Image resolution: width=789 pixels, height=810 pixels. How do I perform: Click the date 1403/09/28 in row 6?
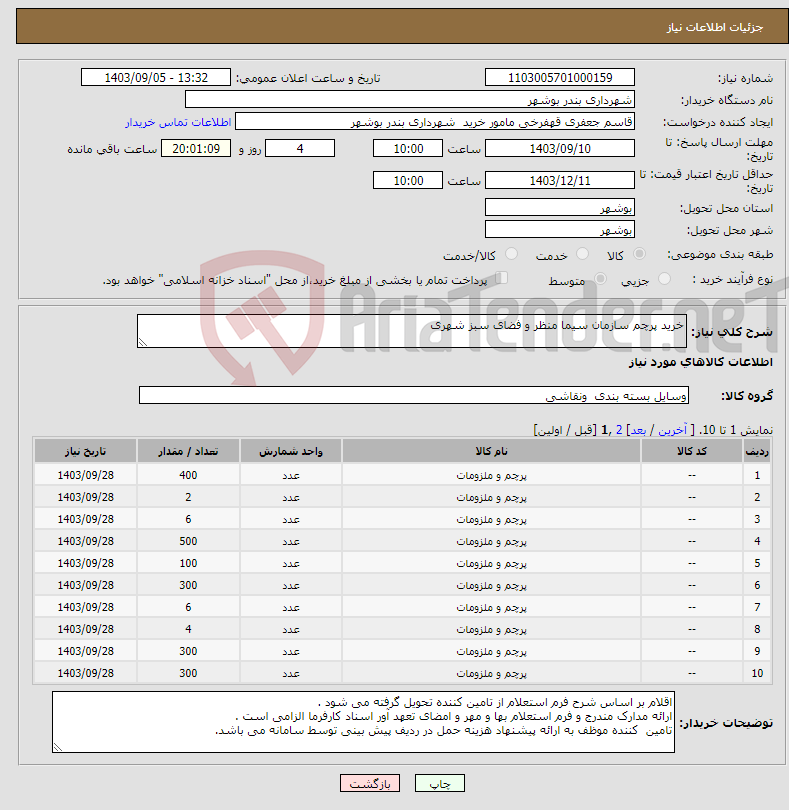pos(85,585)
